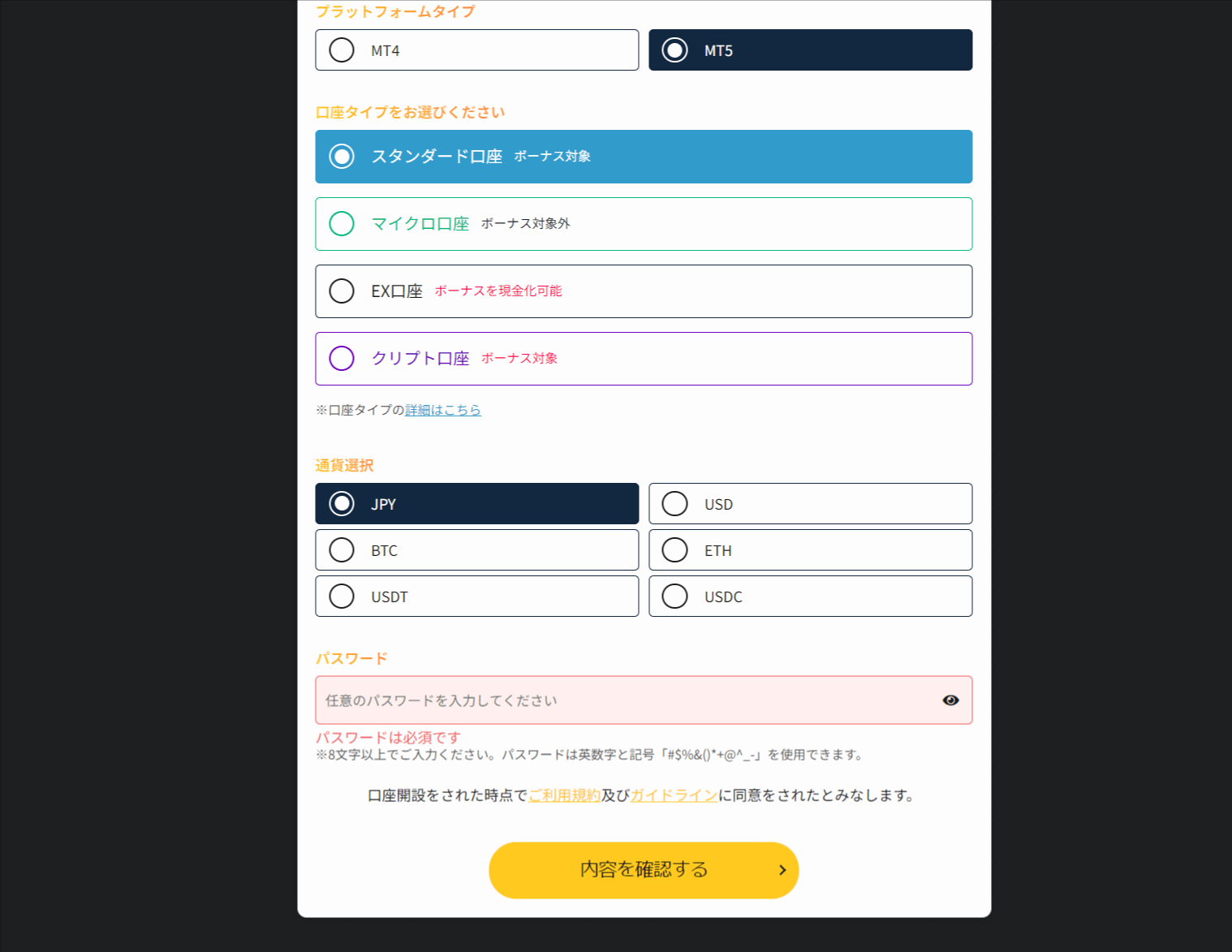Choose the クリプト口座 account type

[x=644, y=358]
